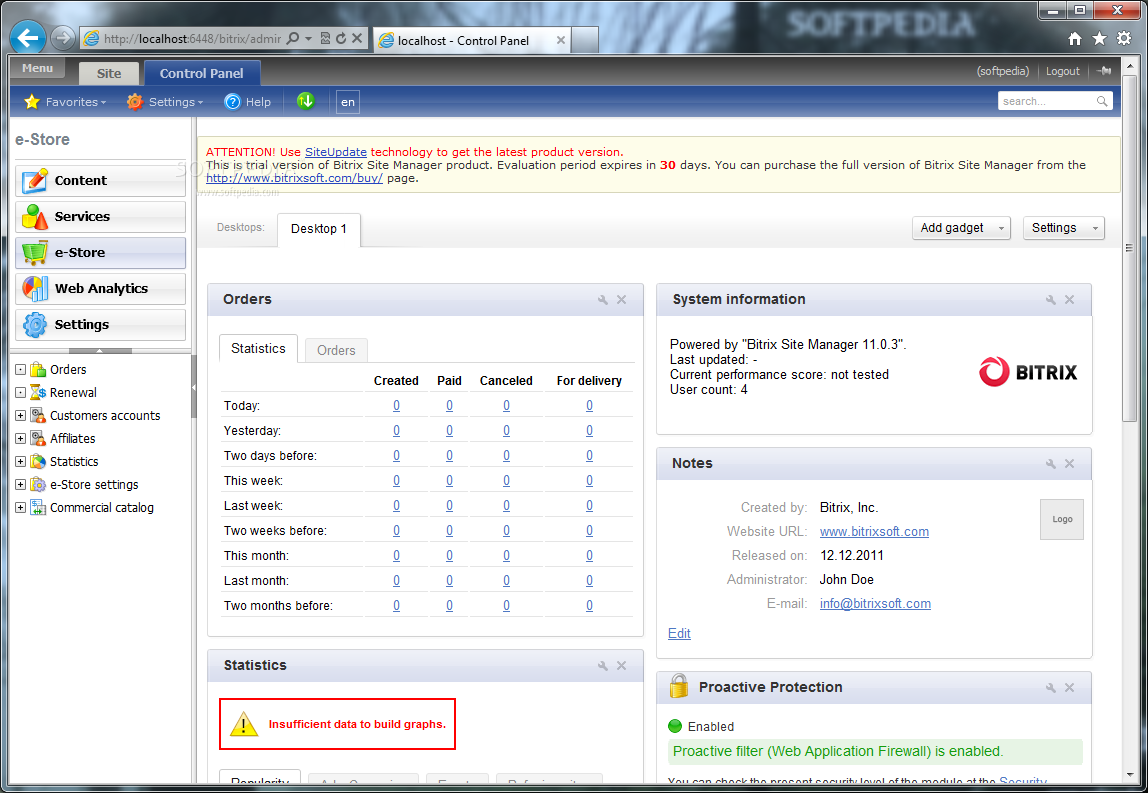Switch to the Control Panel tab
Image resolution: width=1148 pixels, height=793 pixels.
pos(201,73)
